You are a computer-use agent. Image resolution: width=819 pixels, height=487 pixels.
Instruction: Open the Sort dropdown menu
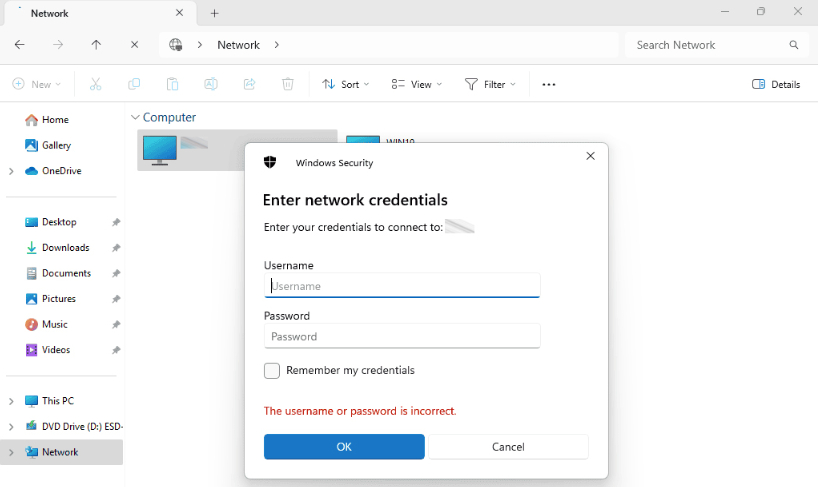[x=346, y=85]
